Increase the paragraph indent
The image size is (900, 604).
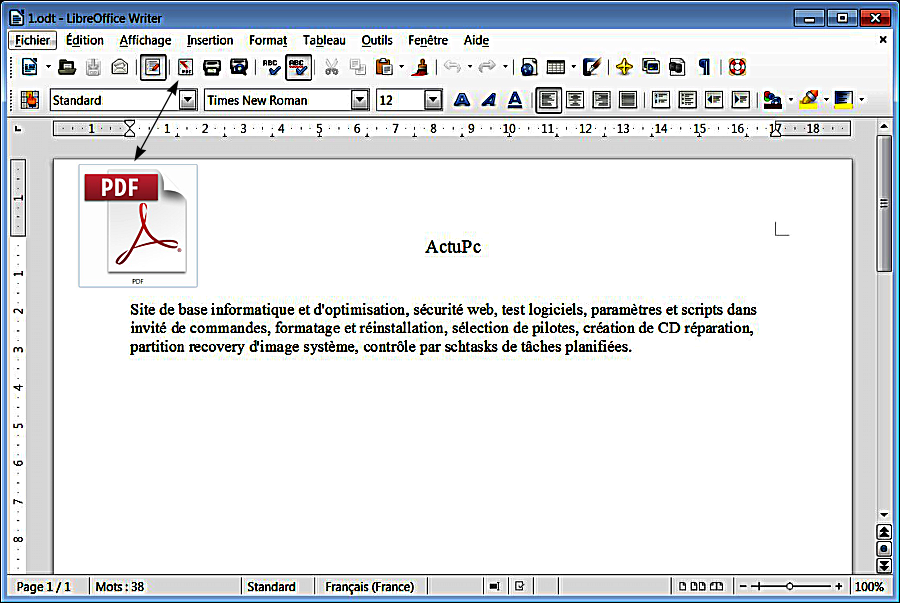741,100
